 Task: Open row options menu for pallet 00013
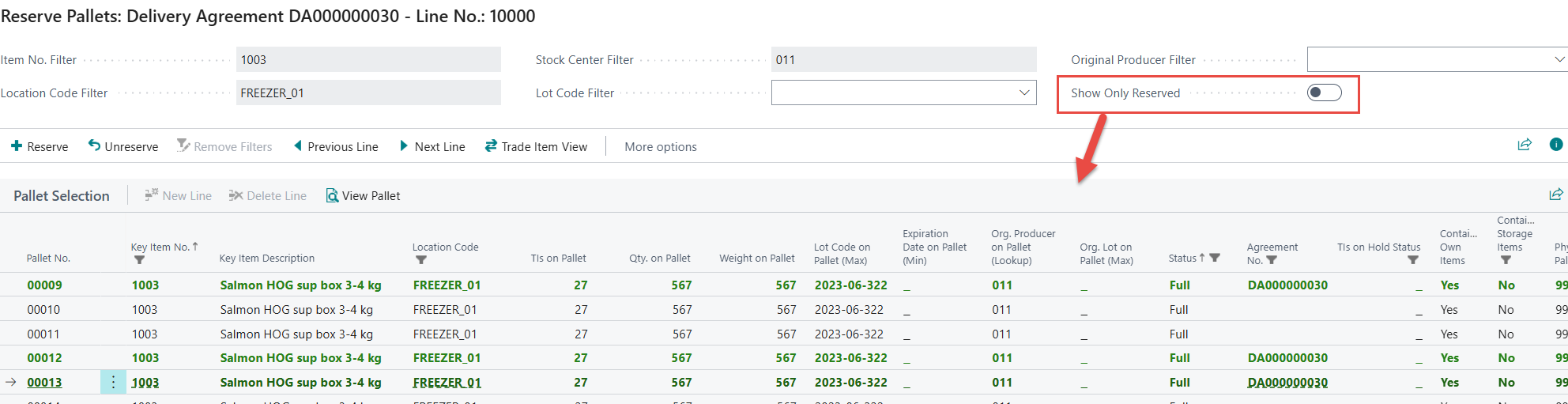click(x=113, y=383)
